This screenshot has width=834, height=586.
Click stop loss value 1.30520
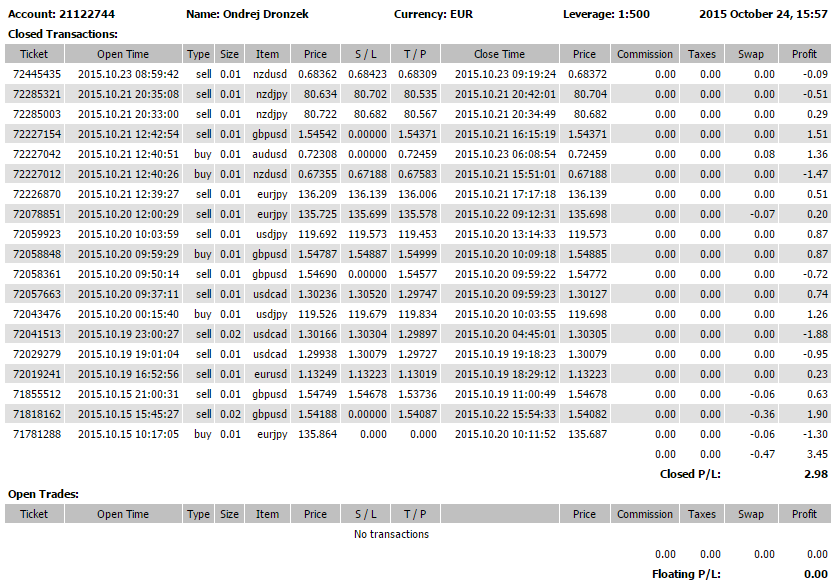[x=368, y=294]
